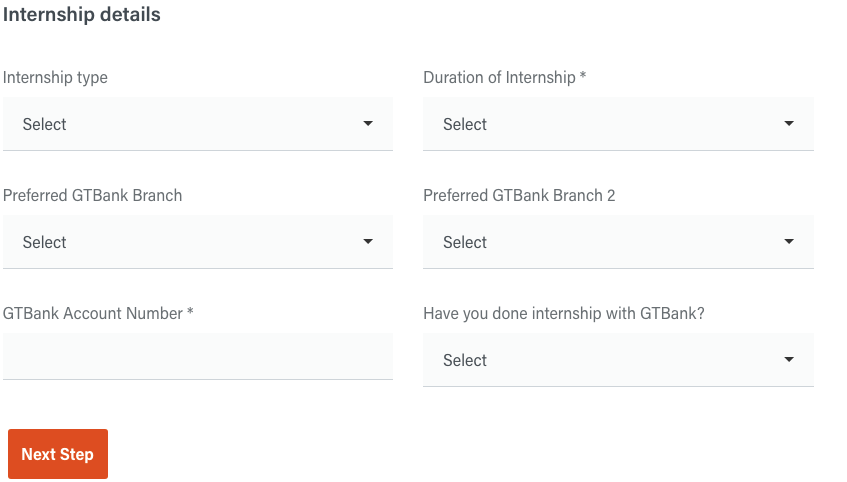Click the Next Step button

[58, 454]
